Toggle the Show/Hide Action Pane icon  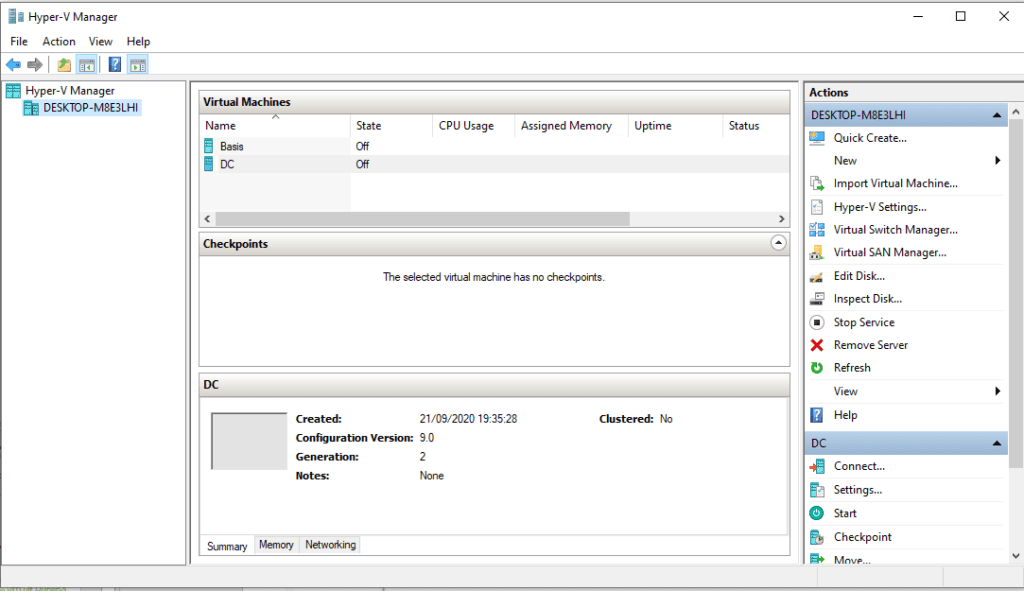tap(138, 65)
